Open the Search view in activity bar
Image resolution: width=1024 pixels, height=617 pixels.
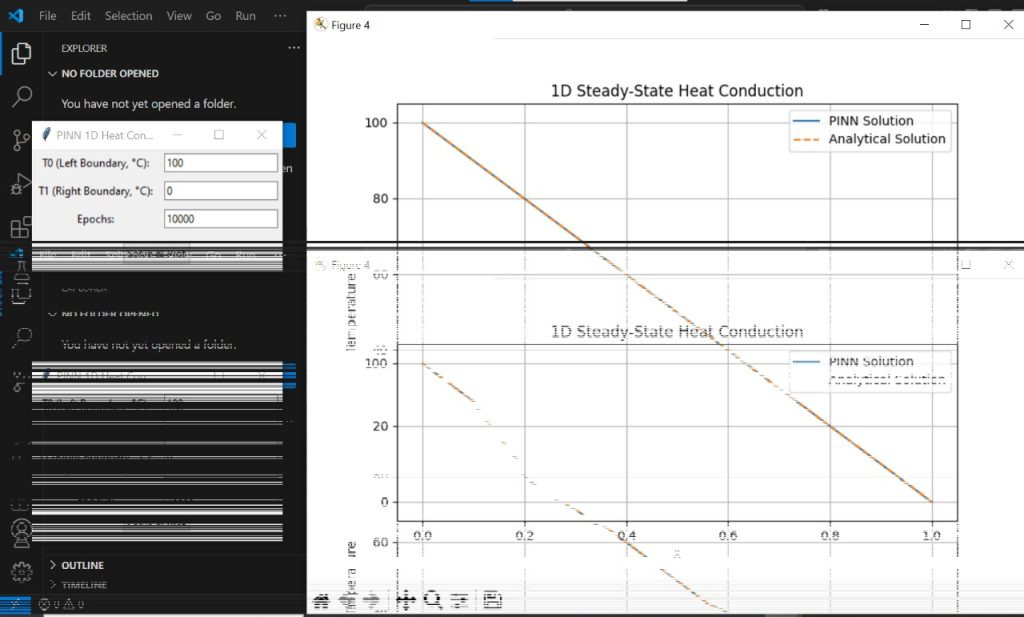(x=21, y=97)
